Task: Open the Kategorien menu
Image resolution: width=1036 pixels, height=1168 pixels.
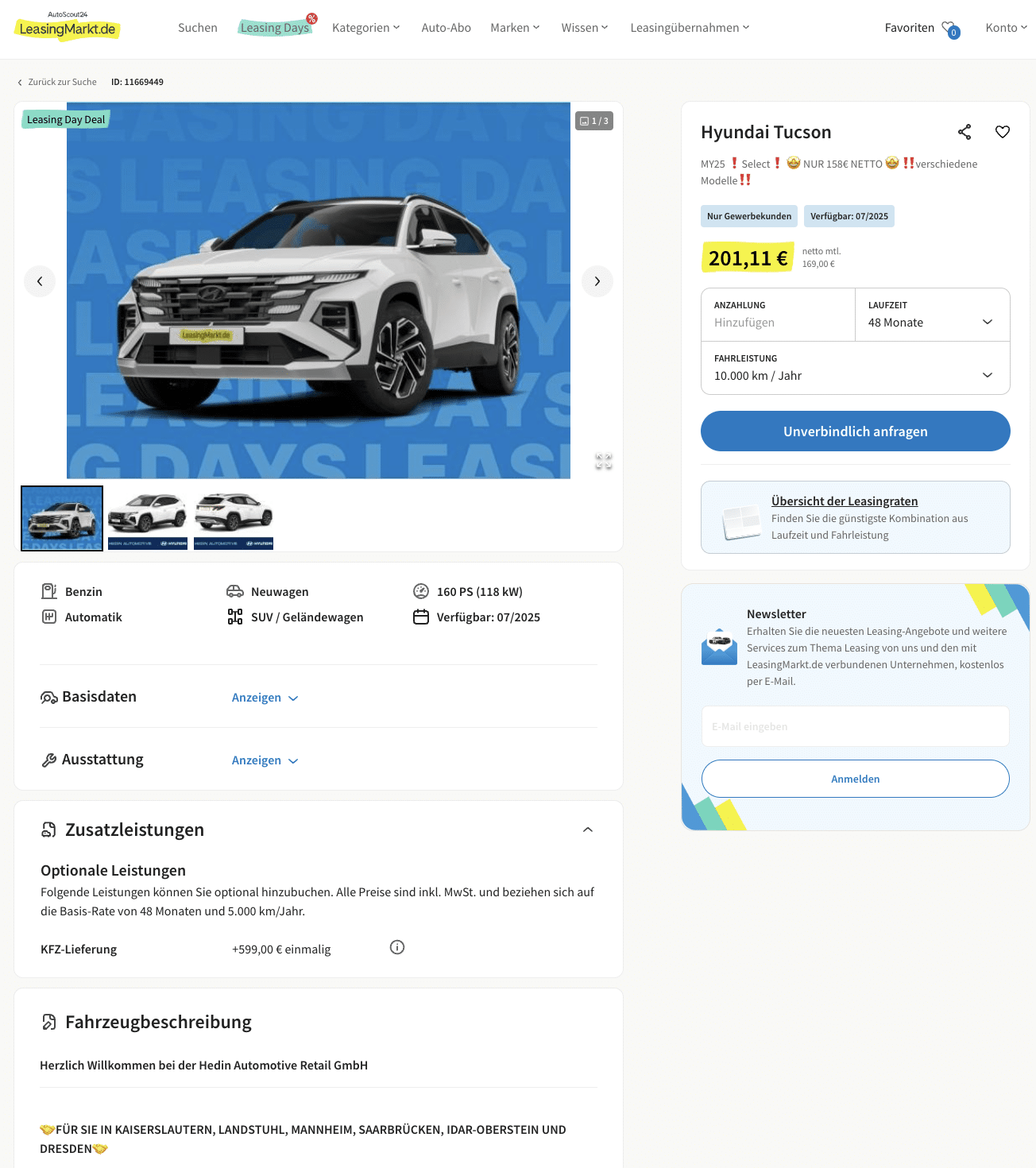Action: tap(366, 28)
